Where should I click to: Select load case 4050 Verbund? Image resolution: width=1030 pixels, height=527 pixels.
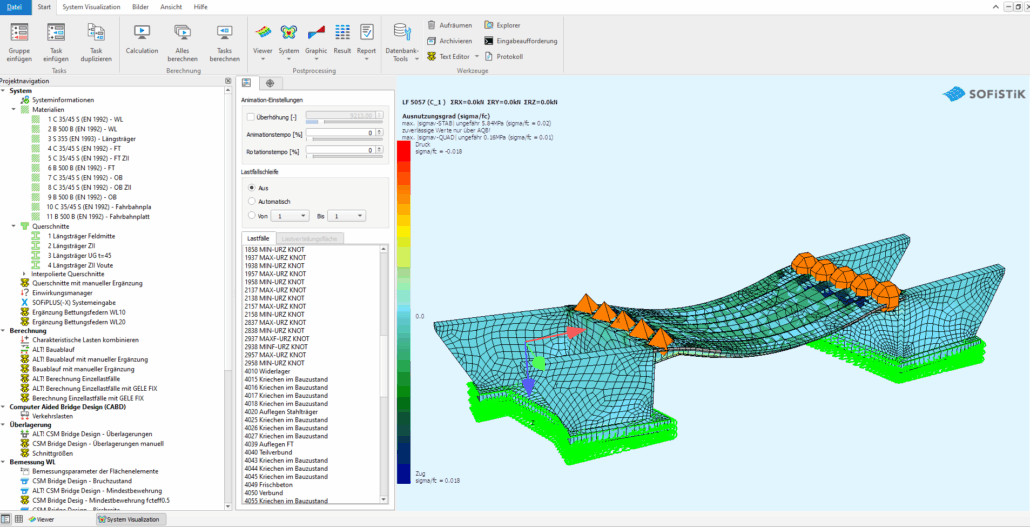[x=263, y=493]
